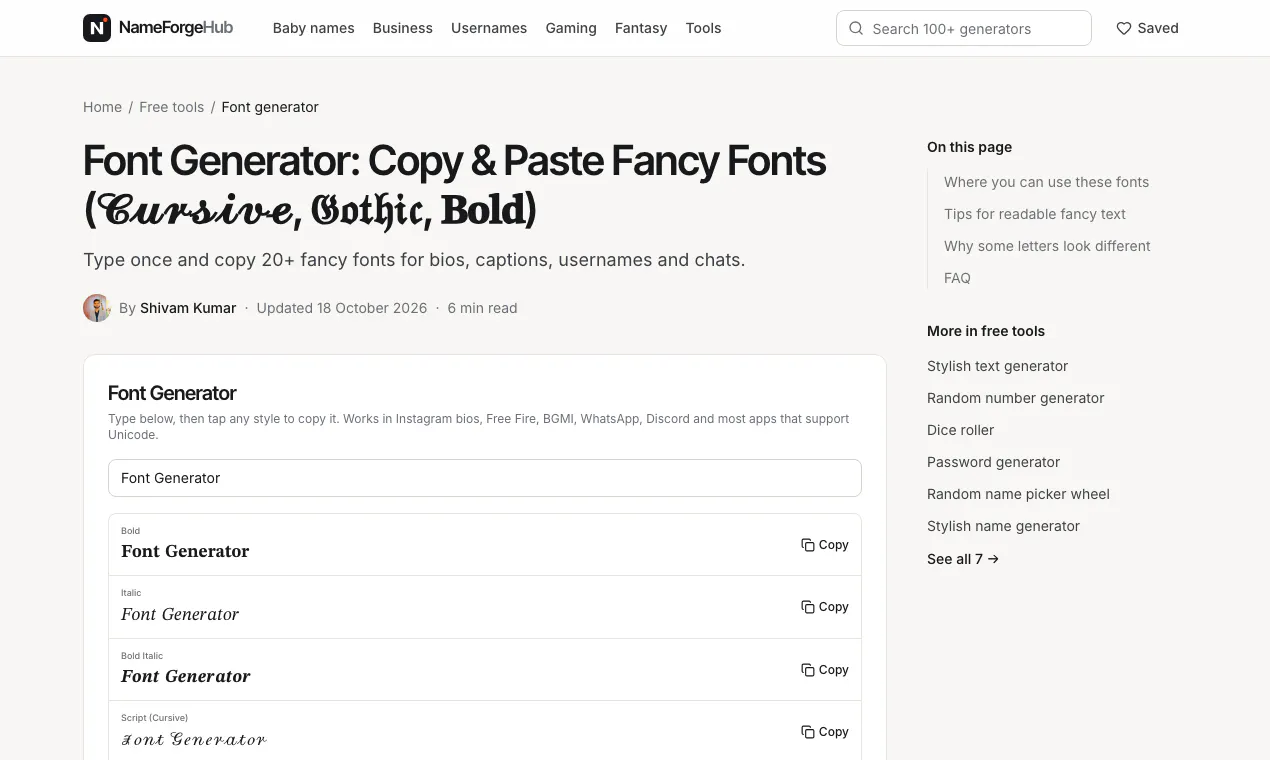1270x760 pixels.
Task: Open Random number generator link
Action: coord(1015,398)
